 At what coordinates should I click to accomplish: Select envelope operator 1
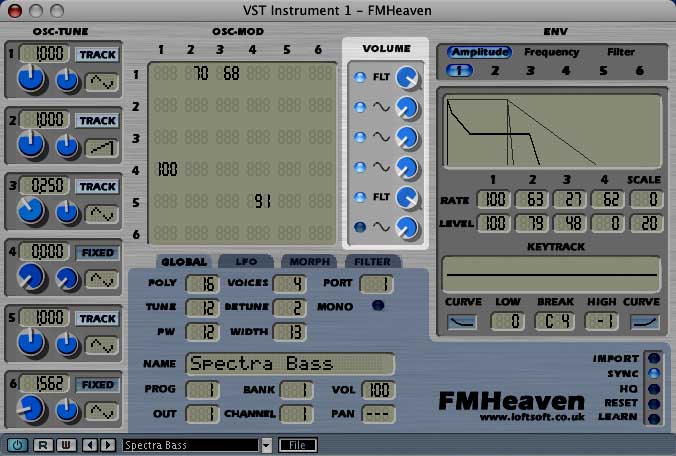[459, 70]
